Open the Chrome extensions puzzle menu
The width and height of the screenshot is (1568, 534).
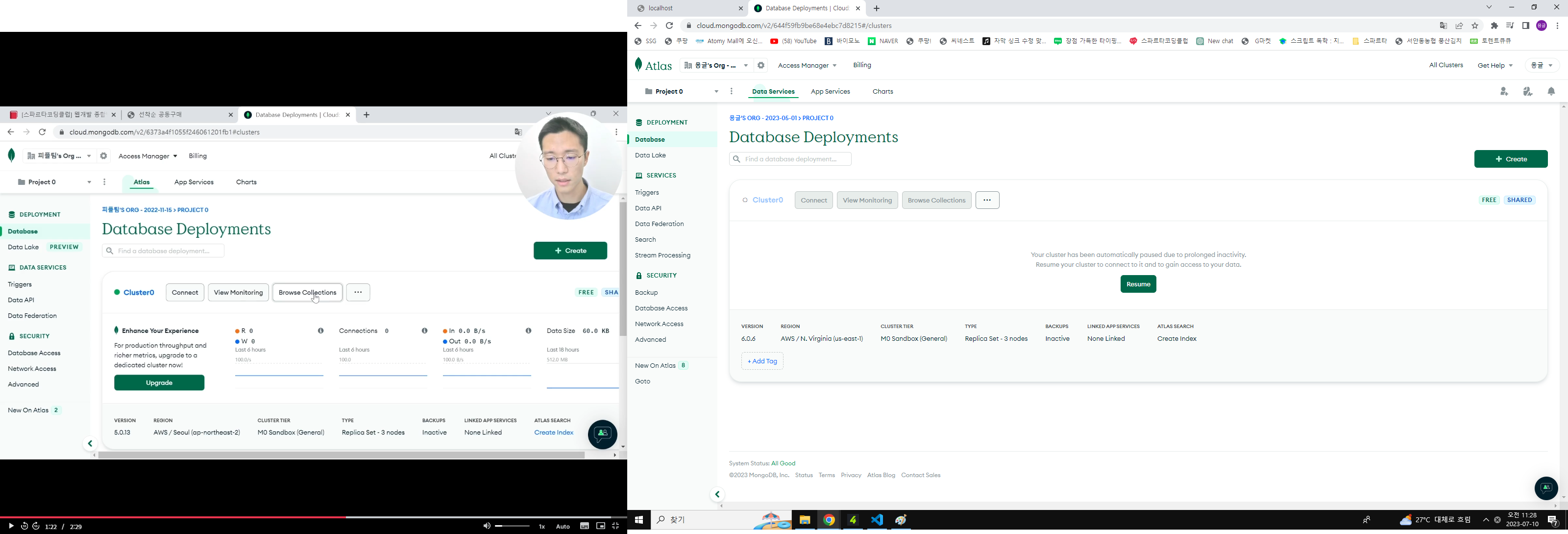[1494, 25]
